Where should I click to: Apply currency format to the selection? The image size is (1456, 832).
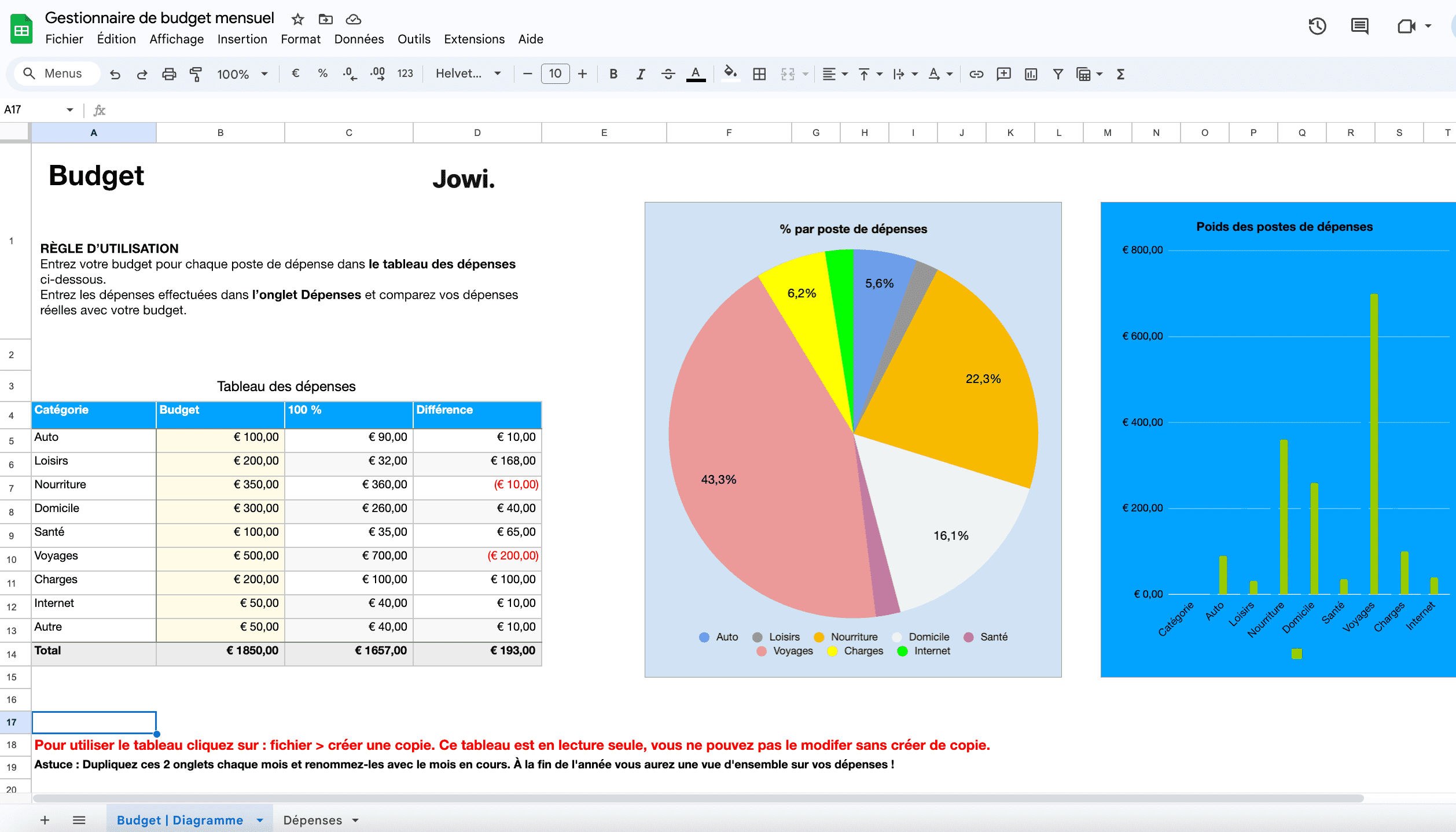295,73
